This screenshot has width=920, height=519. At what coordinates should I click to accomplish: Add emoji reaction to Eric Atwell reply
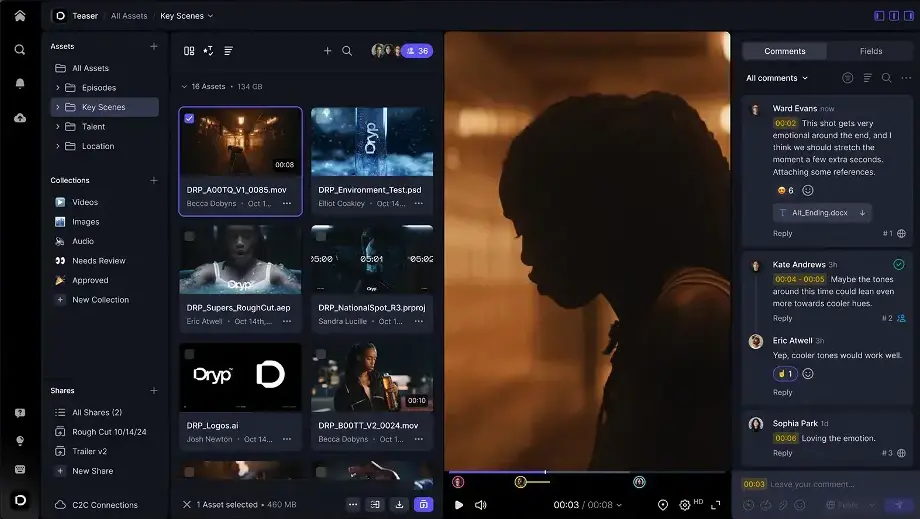pyautogui.click(x=808, y=374)
